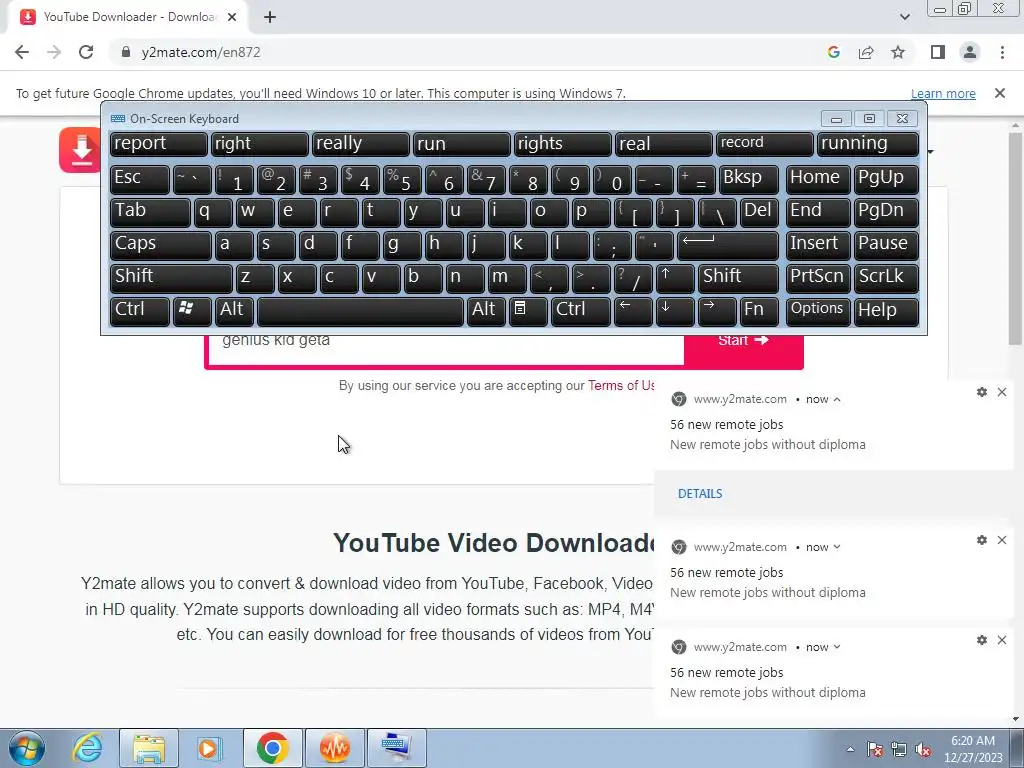Tap the up arrow key

coord(675,278)
